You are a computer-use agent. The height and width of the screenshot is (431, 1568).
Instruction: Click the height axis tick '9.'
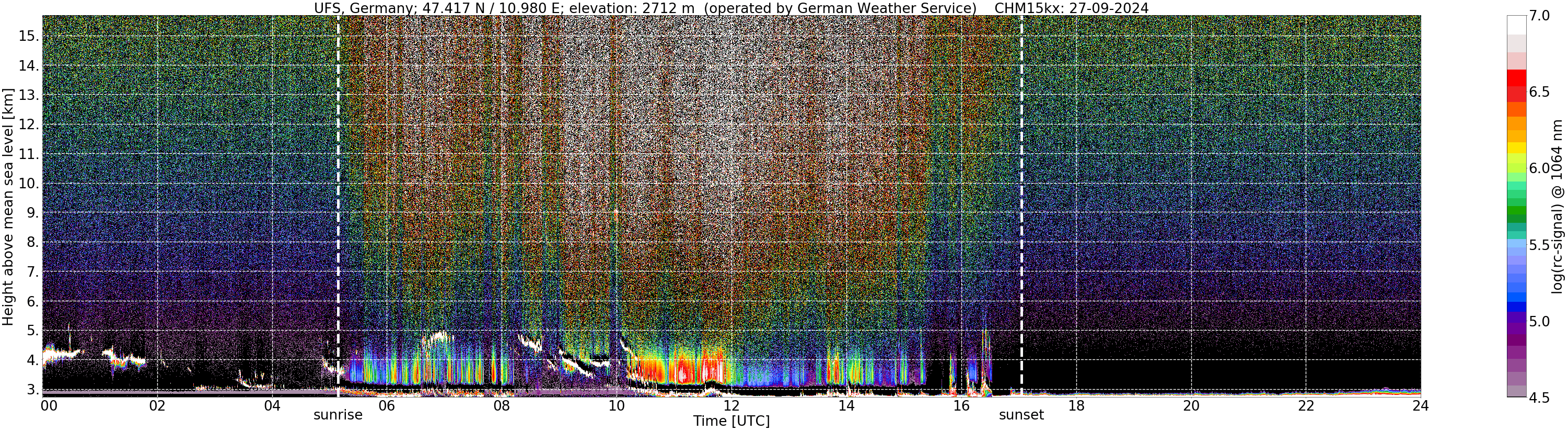(x=32, y=213)
